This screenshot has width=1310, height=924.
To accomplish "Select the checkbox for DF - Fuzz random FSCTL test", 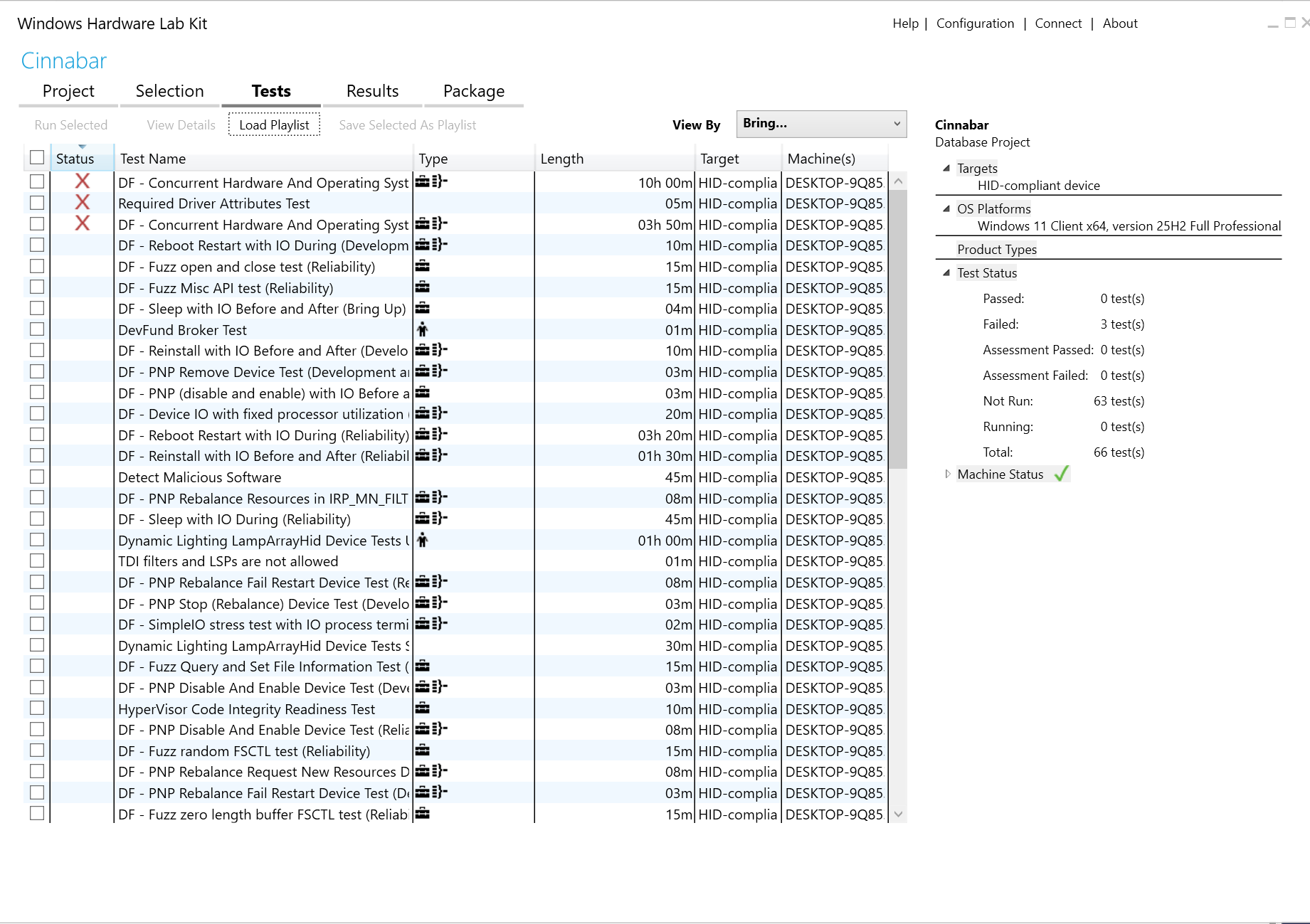I will click(x=37, y=750).
